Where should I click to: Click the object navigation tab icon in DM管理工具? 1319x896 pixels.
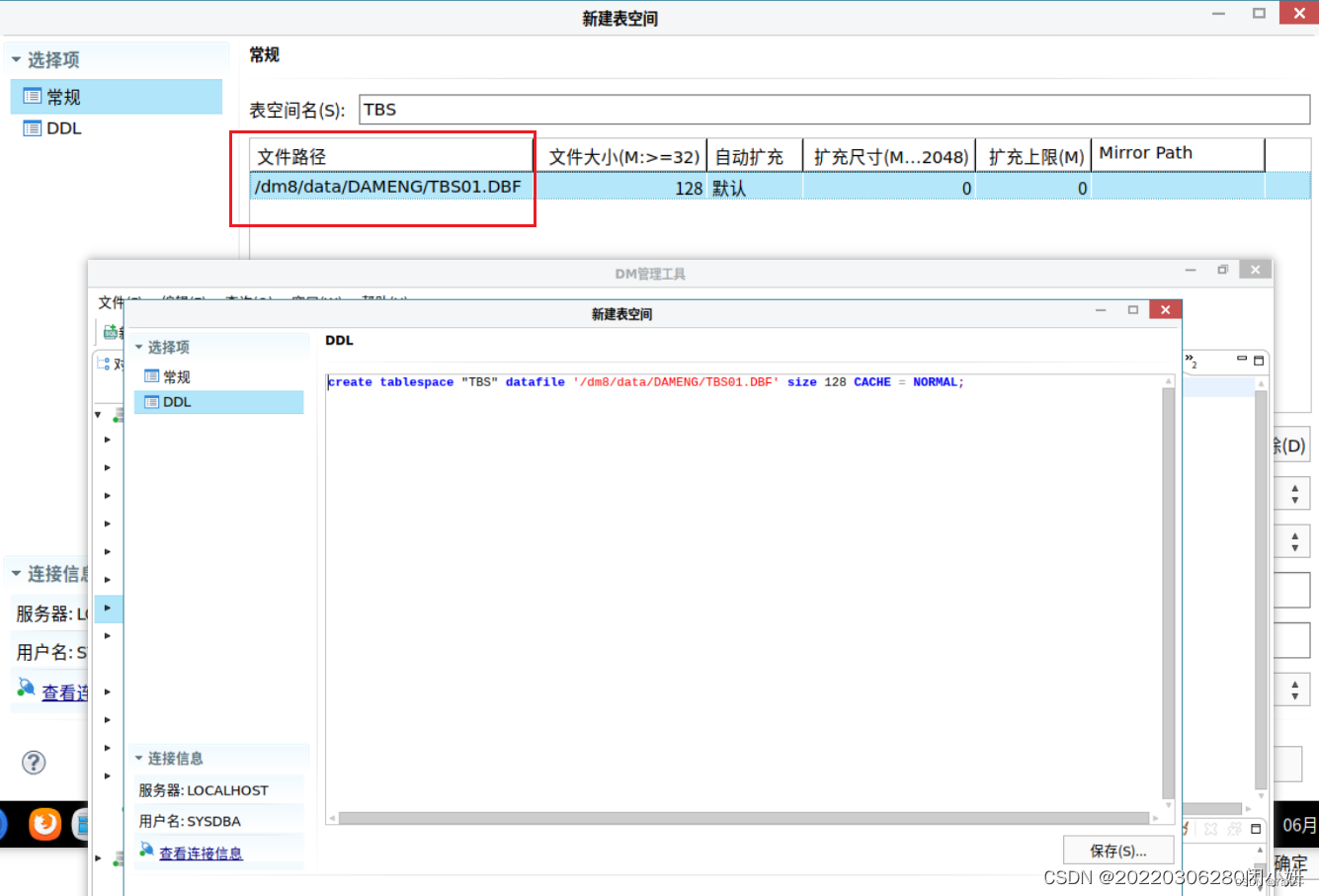(x=104, y=364)
